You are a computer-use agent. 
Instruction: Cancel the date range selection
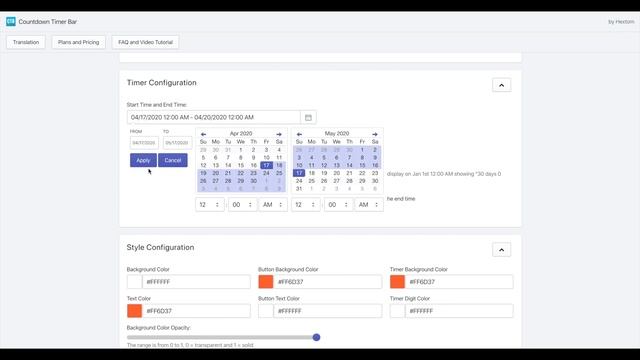point(173,160)
